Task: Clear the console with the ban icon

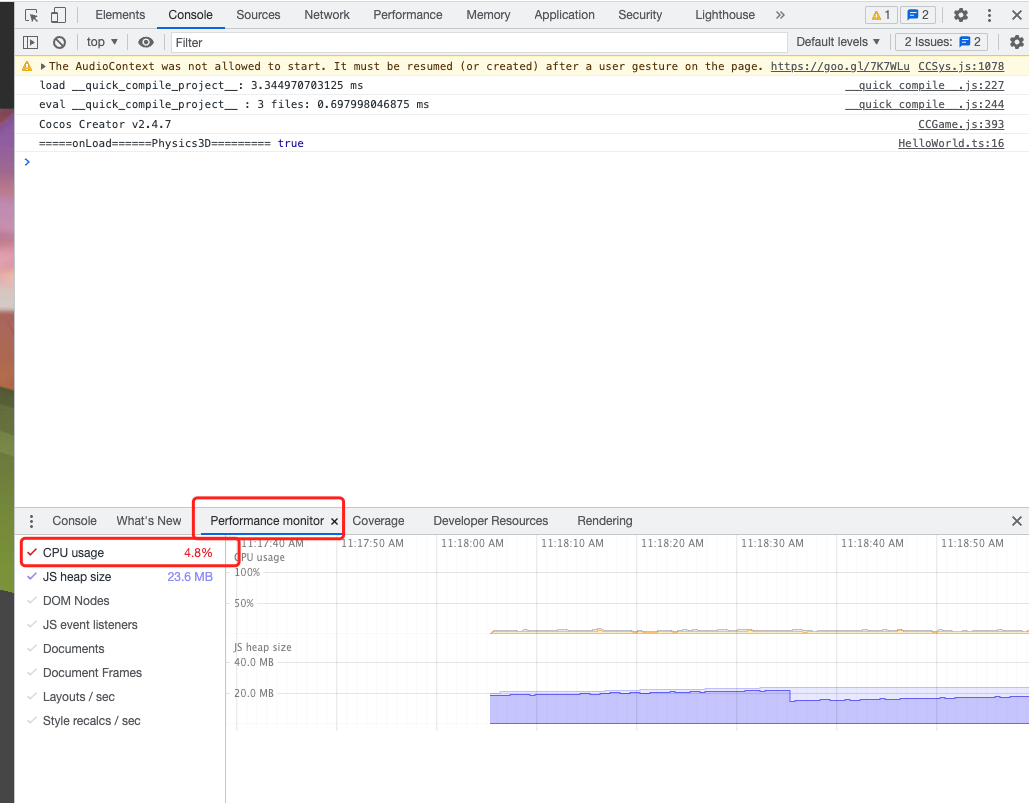Action: pos(60,43)
